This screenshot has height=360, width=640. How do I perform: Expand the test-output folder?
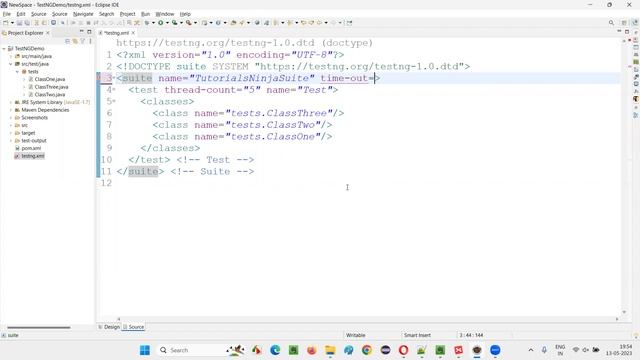click(11, 141)
